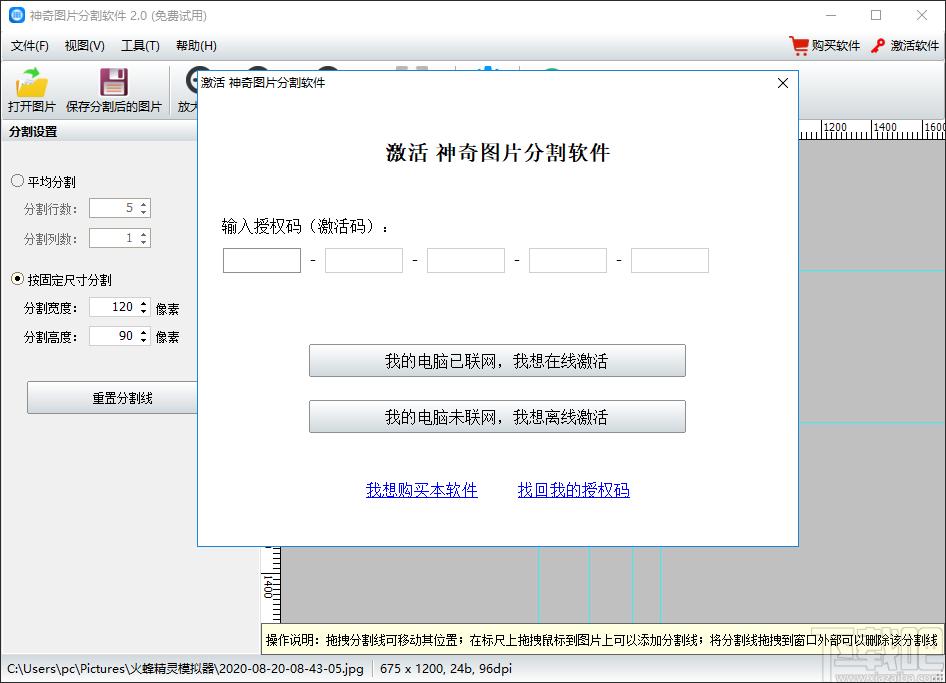The width and height of the screenshot is (946, 683).
Task: Open the Help menu
Action: pyautogui.click(x=196, y=46)
